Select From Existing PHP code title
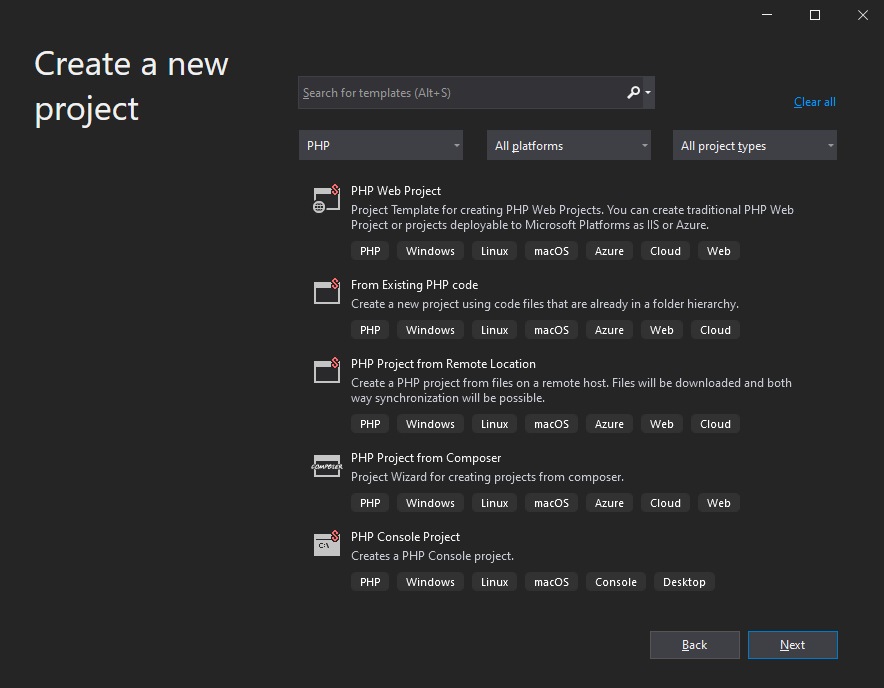884x688 pixels. pyautogui.click(x=414, y=285)
